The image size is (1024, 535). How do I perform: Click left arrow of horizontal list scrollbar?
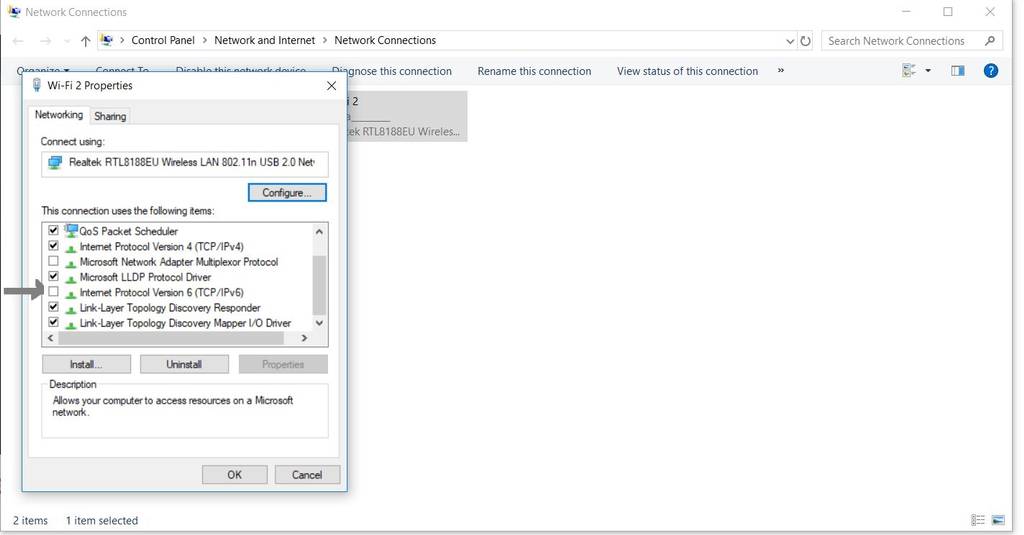click(x=50, y=338)
